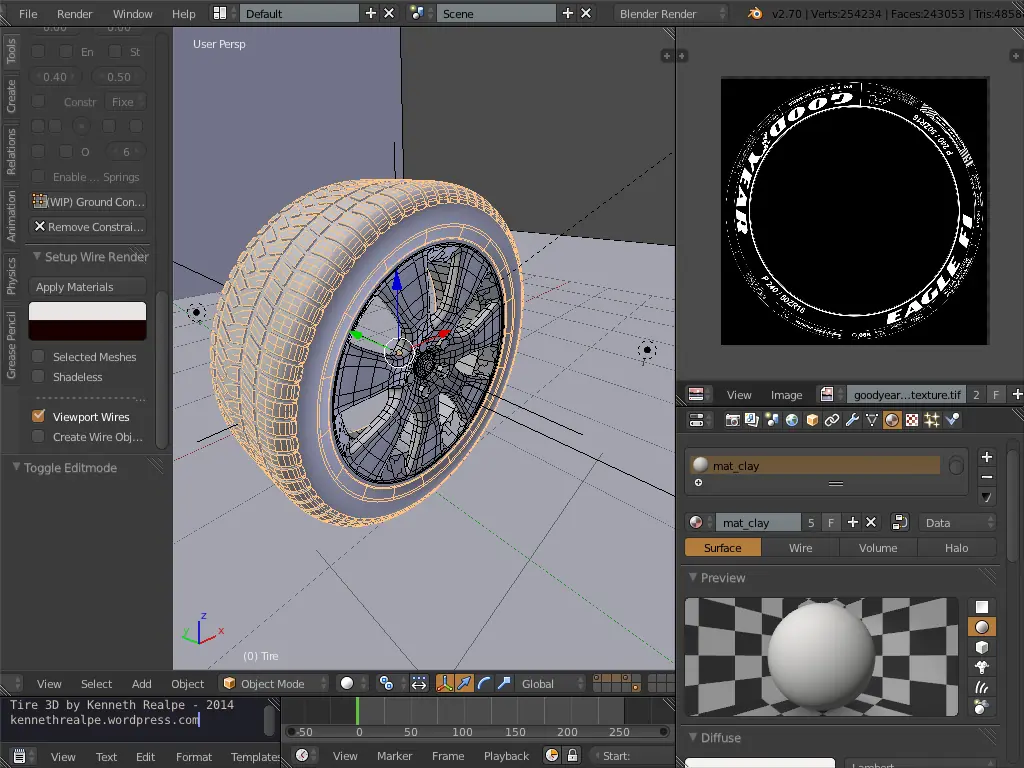The image size is (1024, 768).
Task: Click the (WIP) Ground Con… button
Action: (x=88, y=202)
